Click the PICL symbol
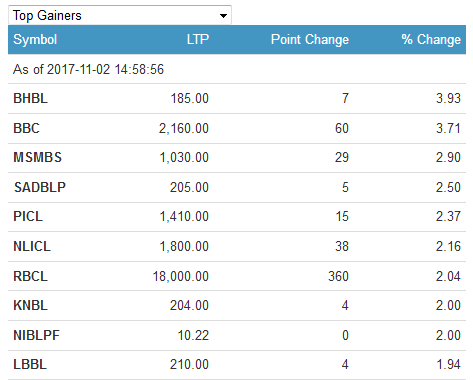Image resolution: width=473 pixels, height=380 pixels. point(28,216)
